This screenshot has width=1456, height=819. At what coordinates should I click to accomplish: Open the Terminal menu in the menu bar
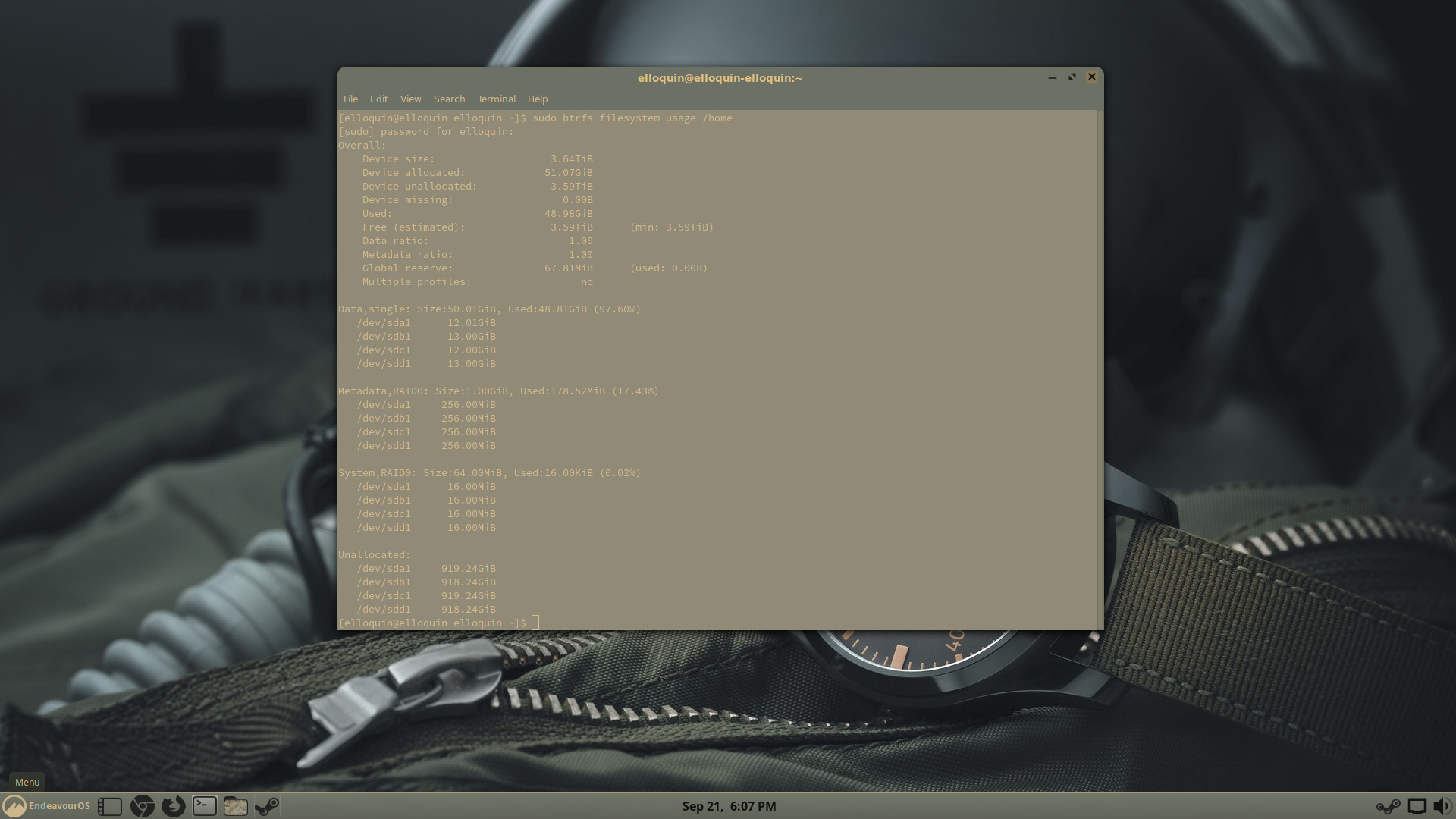(x=496, y=99)
